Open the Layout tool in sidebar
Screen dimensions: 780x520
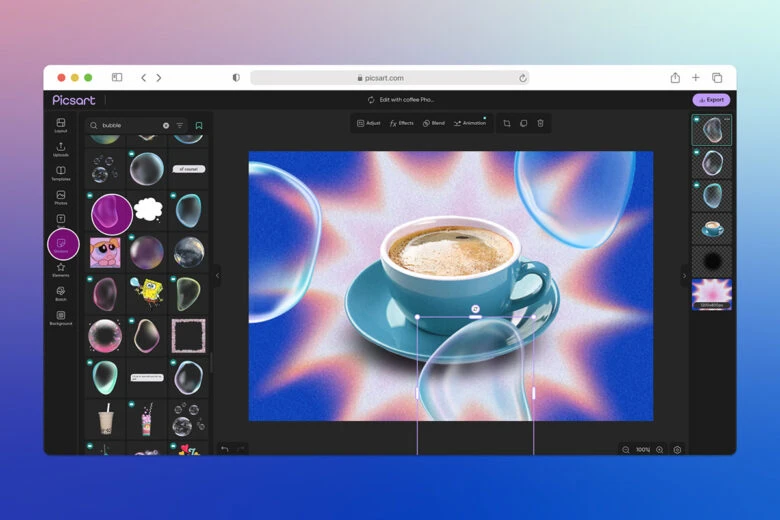(x=61, y=125)
